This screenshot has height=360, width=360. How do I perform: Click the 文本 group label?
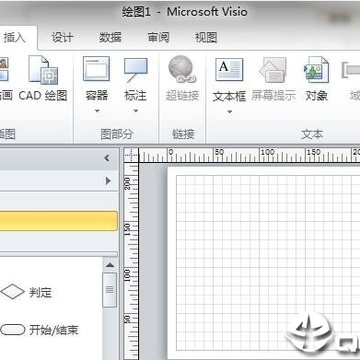[x=312, y=134]
